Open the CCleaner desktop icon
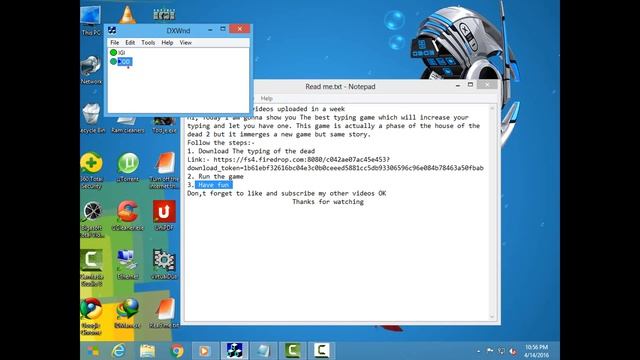This screenshot has height=360, width=640. 127,216
